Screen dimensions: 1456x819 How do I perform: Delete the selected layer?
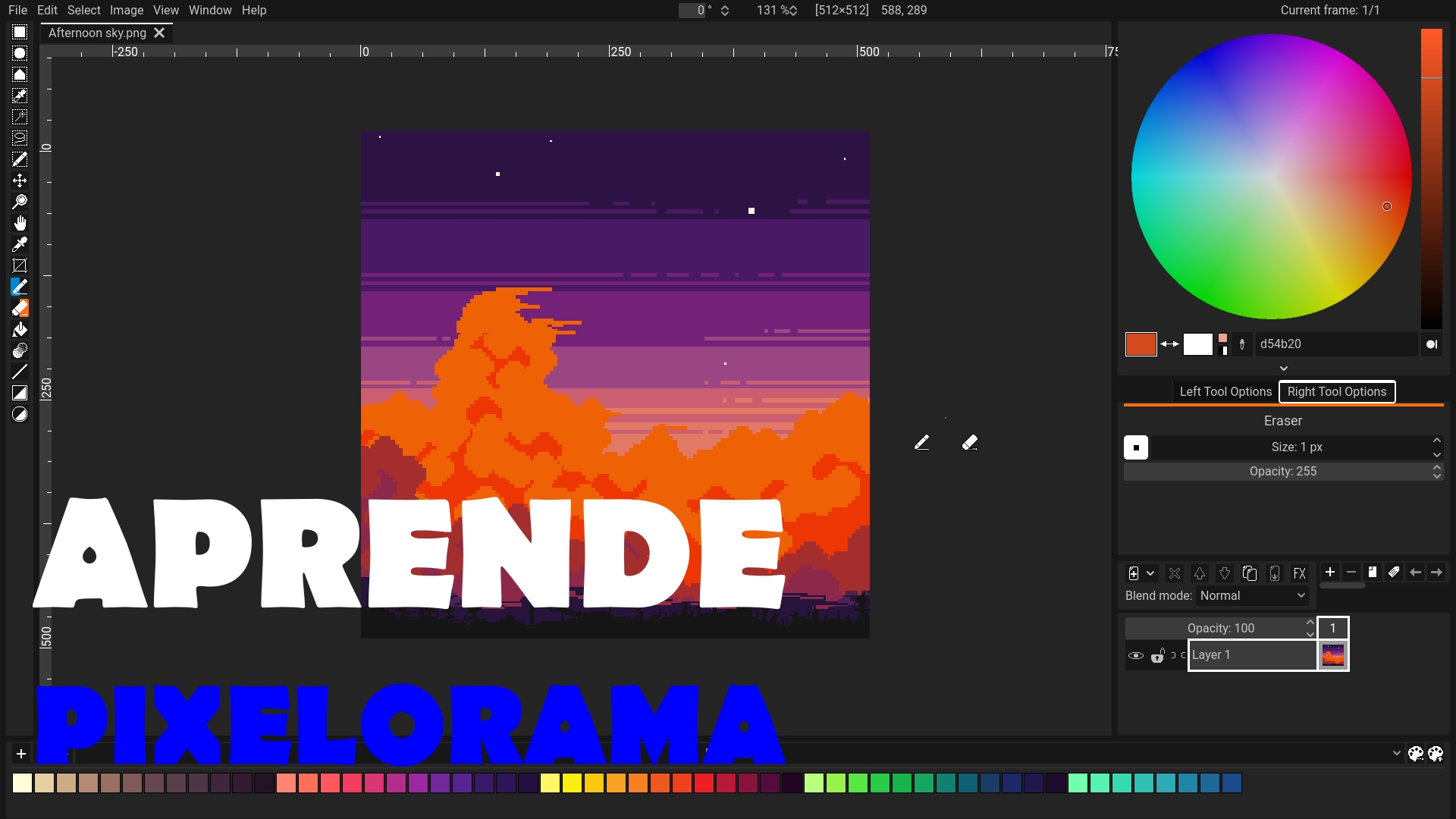click(1175, 573)
